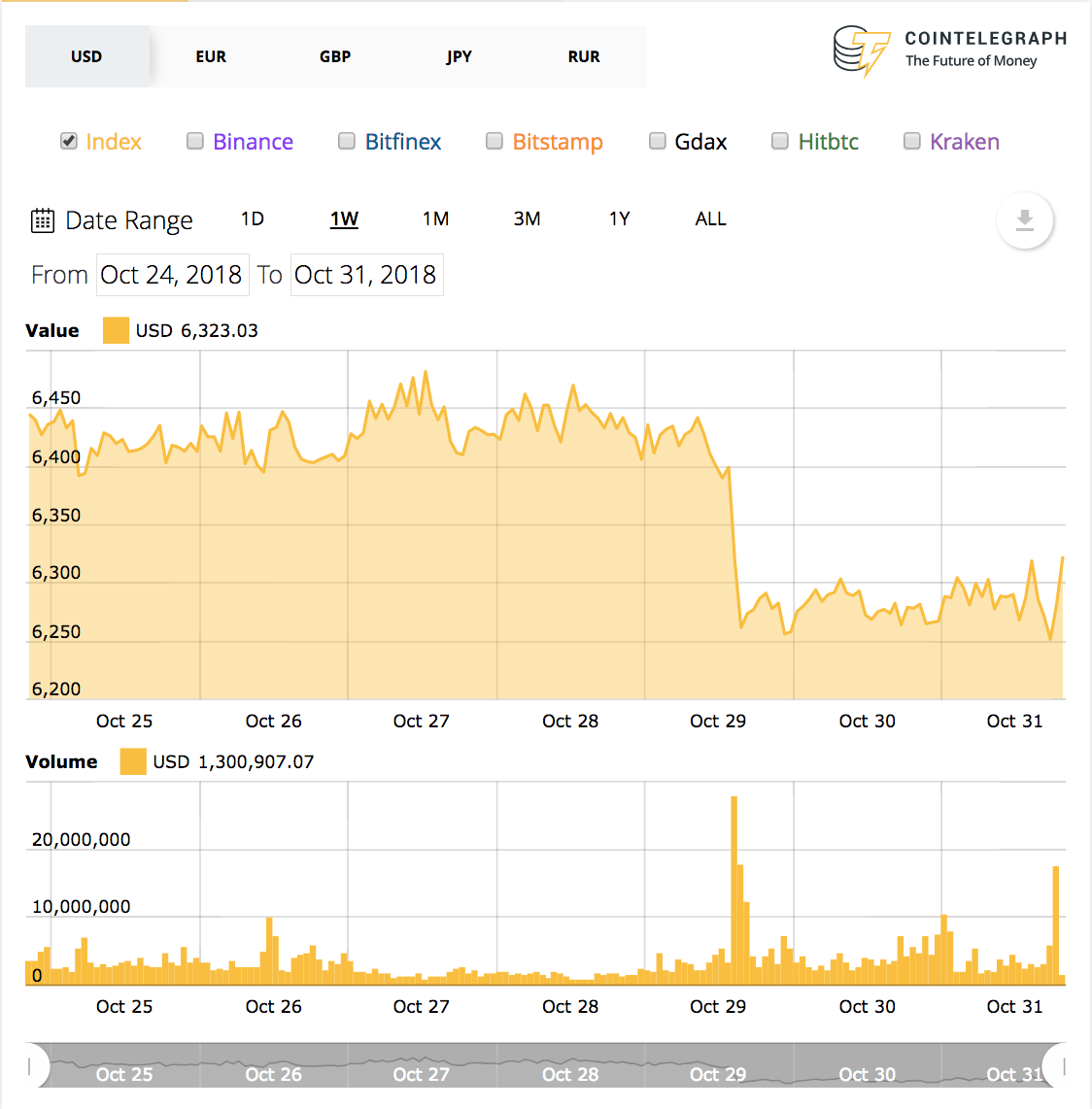This screenshot has height=1109, width=1092.
Task: Set date range to 1W
Action: [x=344, y=219]
